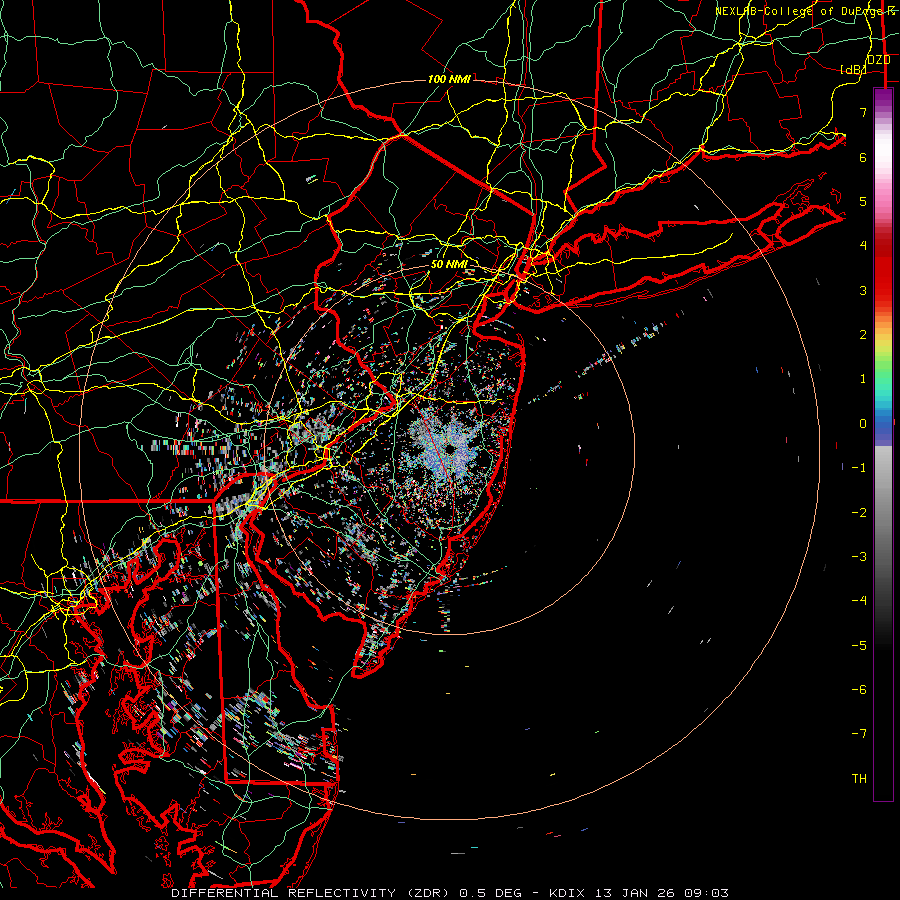Image resolution: width=900 pixels, height=900 pixels.
Task: Click the positive "3" scale value
Action: point(863,290)
